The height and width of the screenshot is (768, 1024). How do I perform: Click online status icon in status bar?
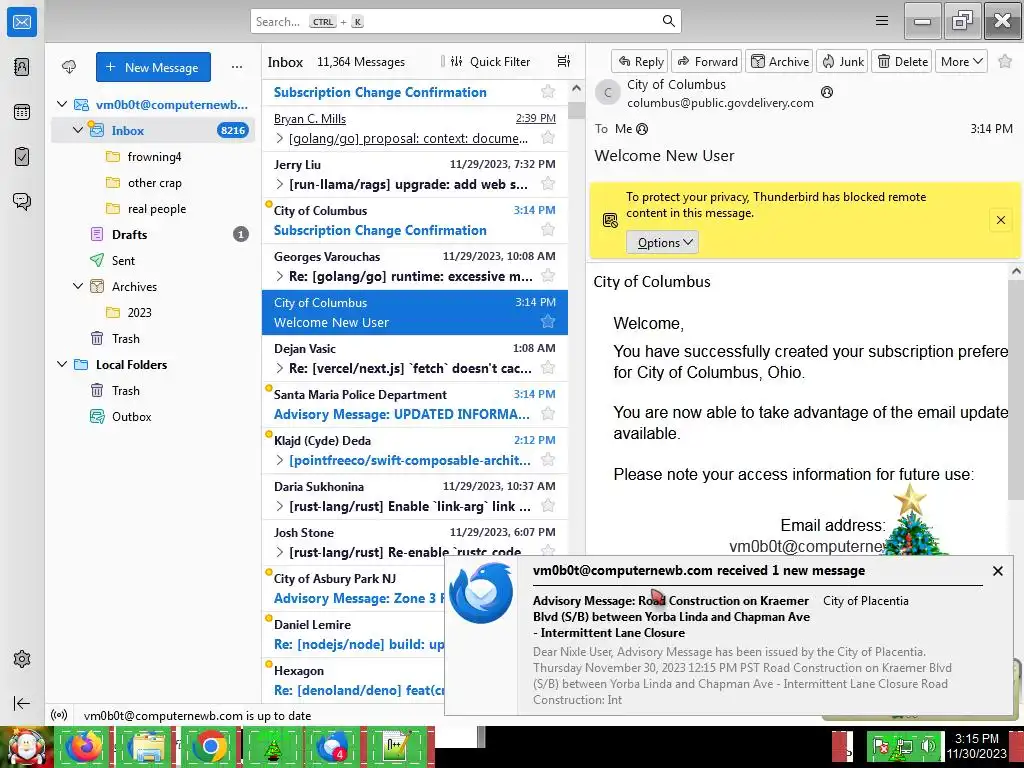[59, 715]
